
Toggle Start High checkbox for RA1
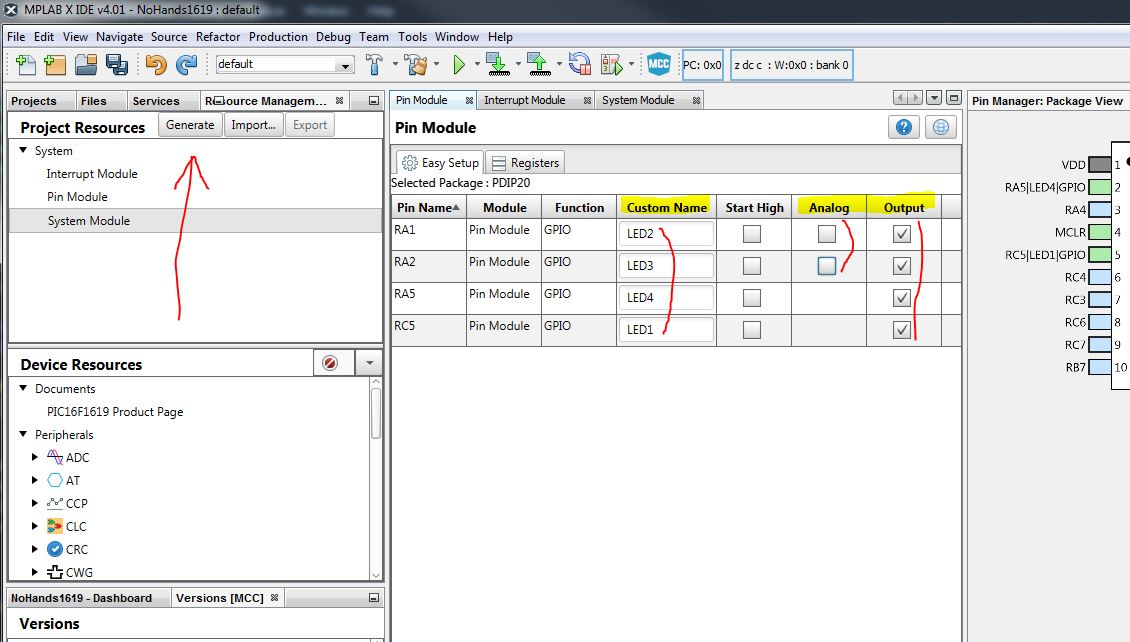tap(752, 234)
